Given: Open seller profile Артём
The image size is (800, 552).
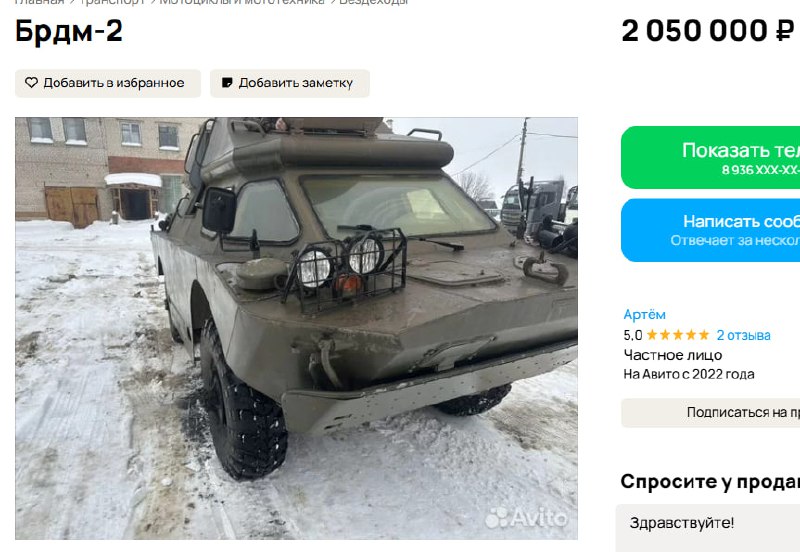Looking at the screenshot, I should click(644, 314).
